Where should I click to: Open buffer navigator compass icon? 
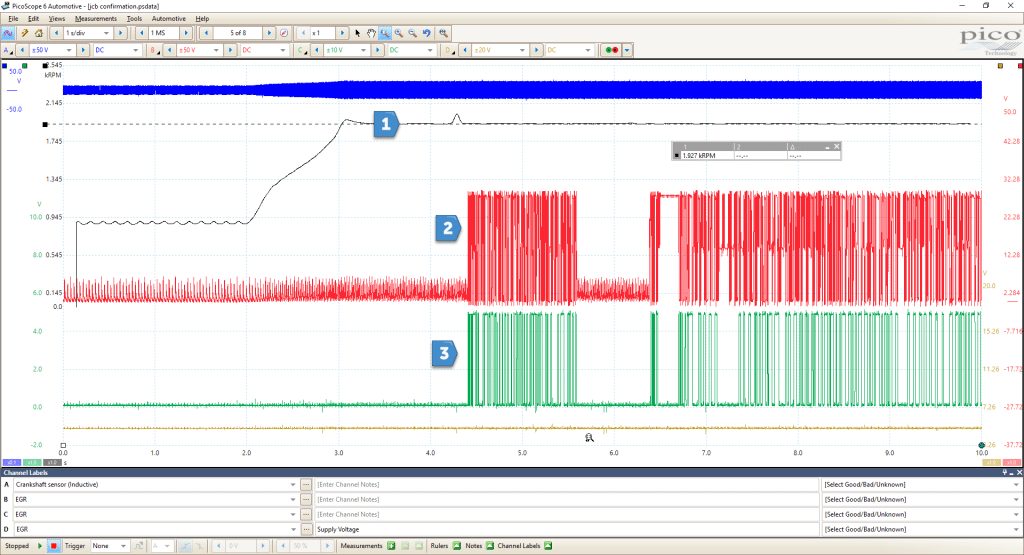click(x=284, y=33)
